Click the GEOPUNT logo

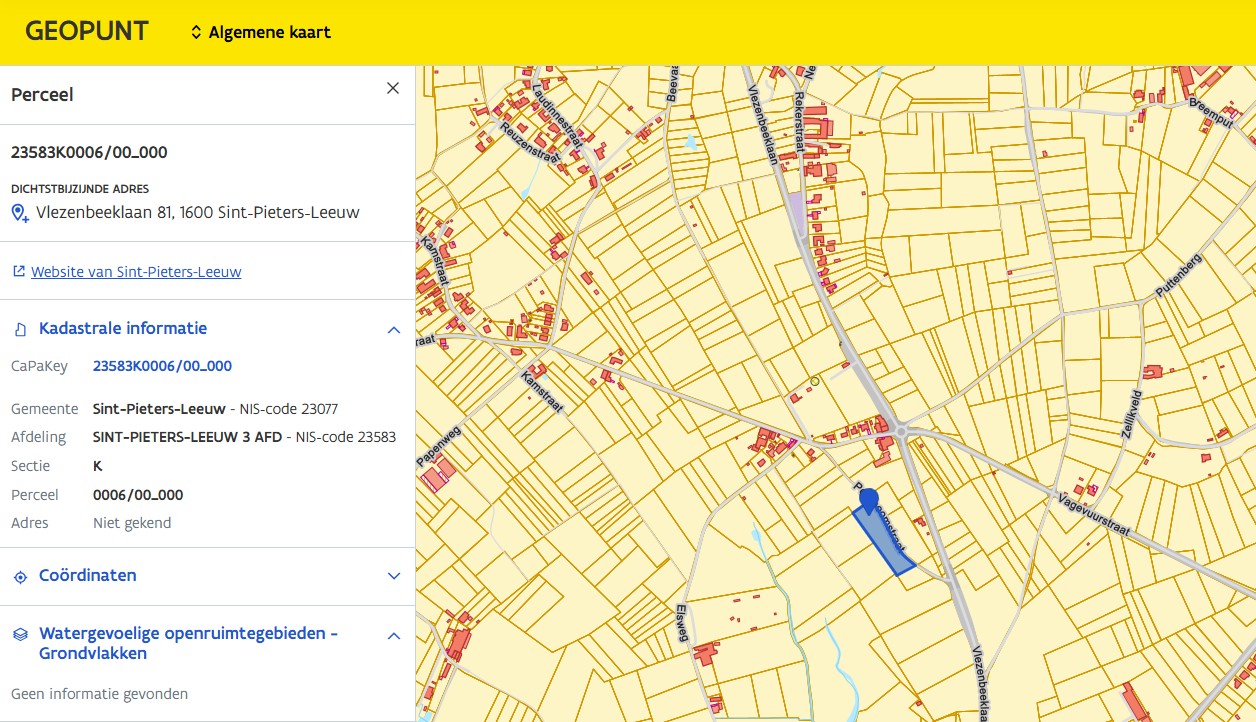point(87,32)
